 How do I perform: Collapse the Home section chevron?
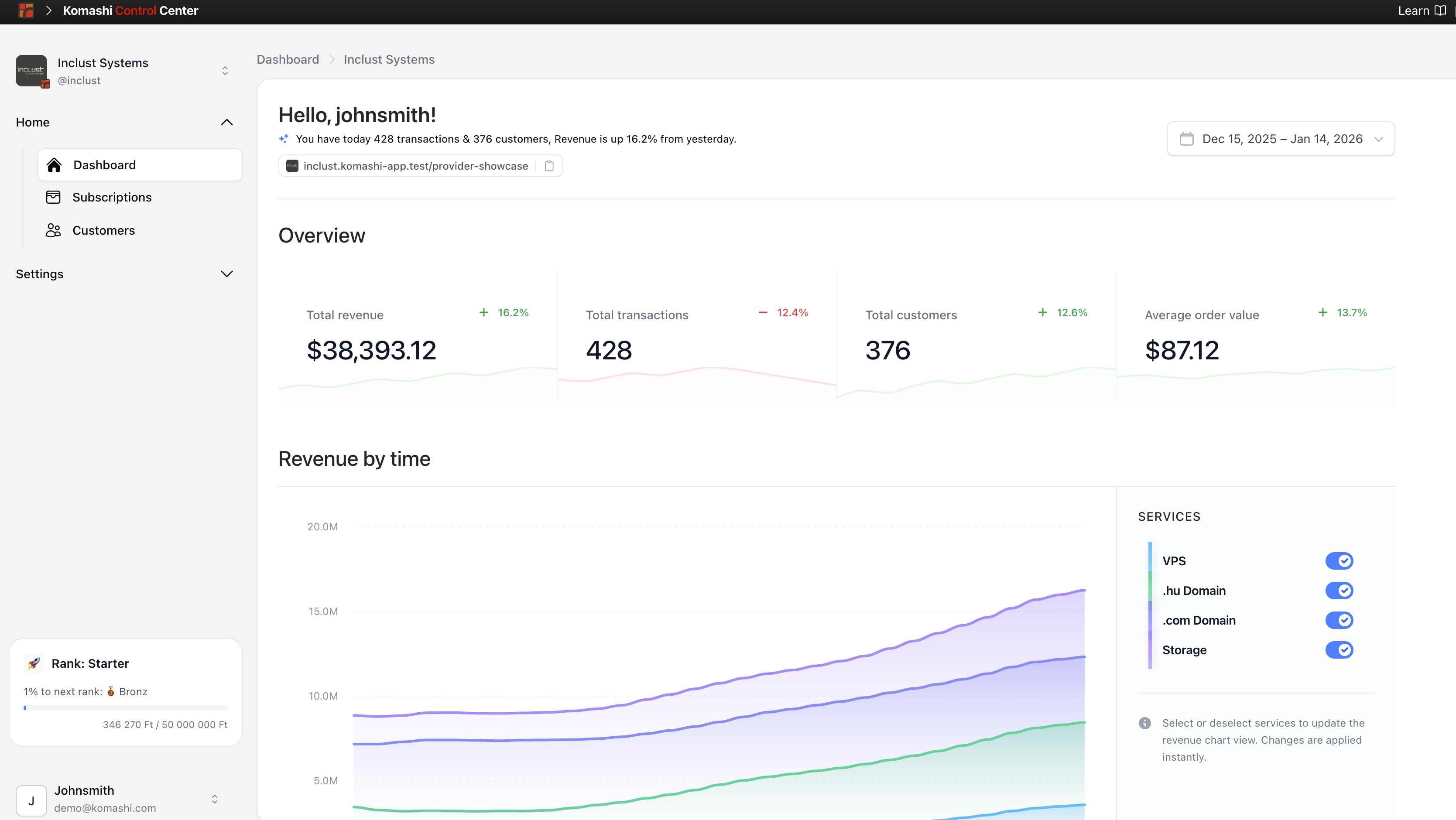pos(226,122)
